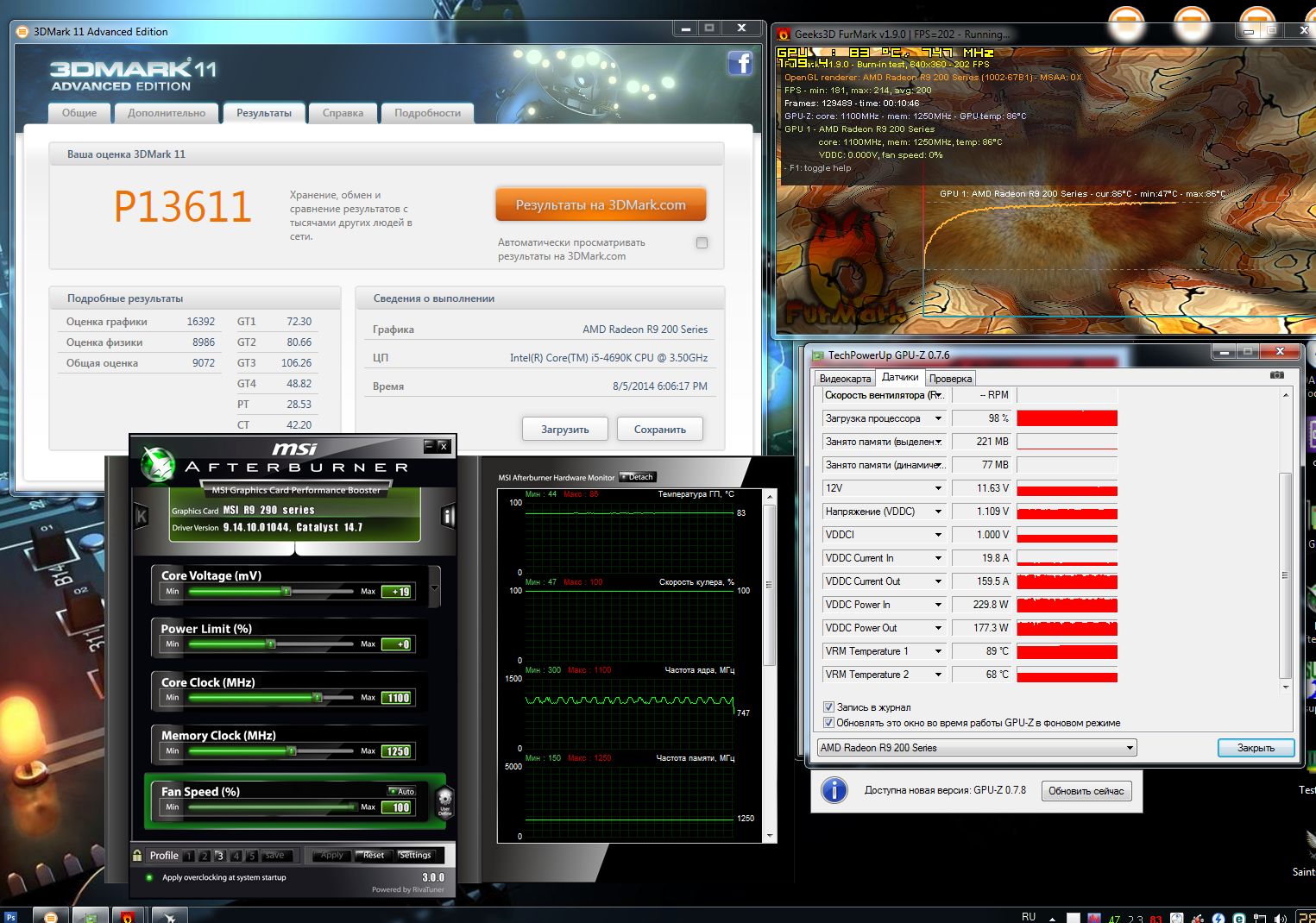Viewport: 1316px width, 923px height.
Task: Click the GPU-Z title bar icon
Action: tap(816, 355)
